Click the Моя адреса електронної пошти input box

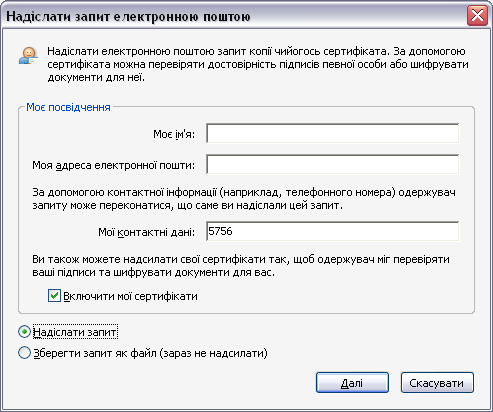(x=332, y=164)
